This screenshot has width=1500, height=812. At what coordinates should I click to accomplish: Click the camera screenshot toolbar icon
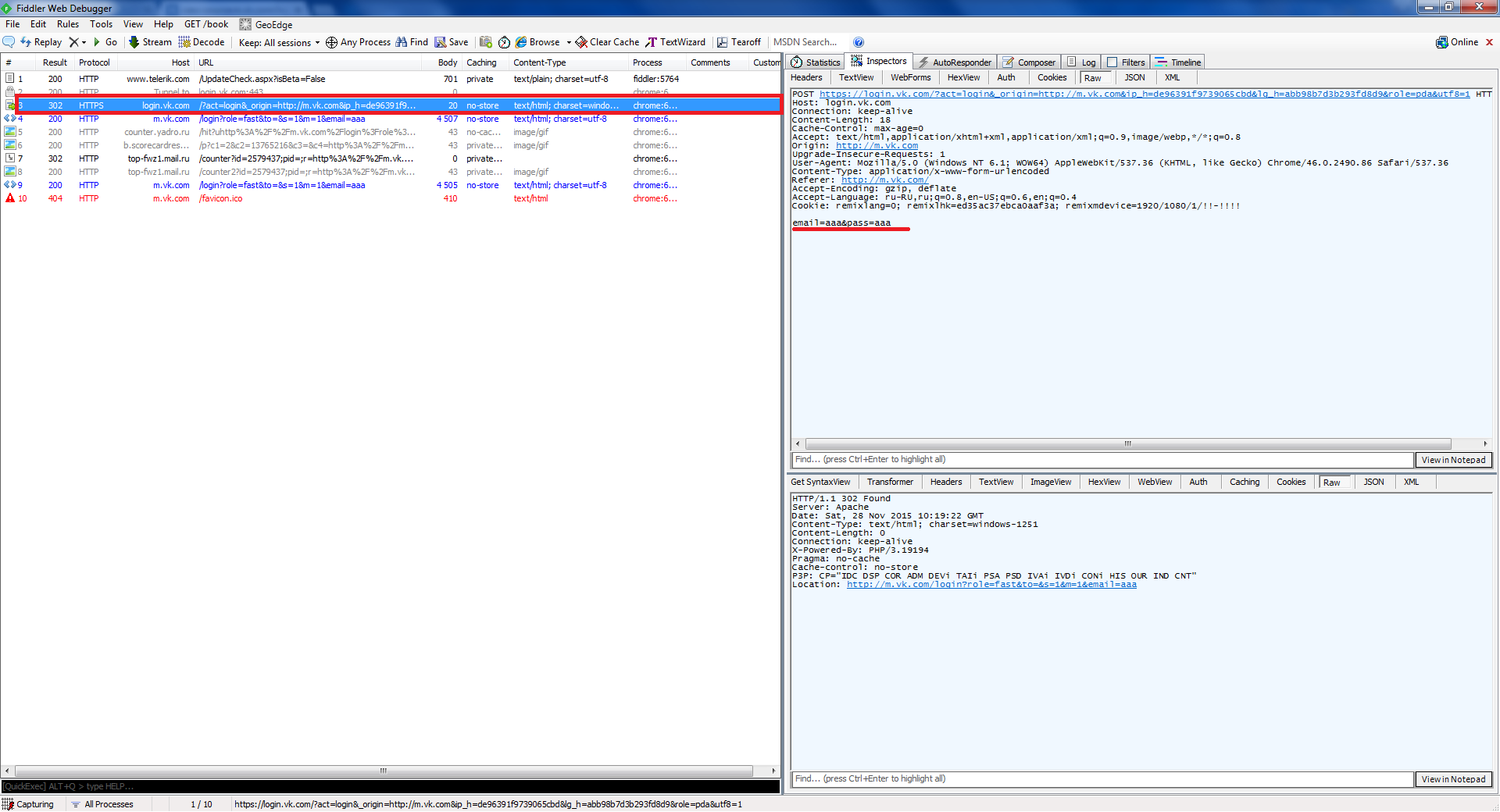486,42
